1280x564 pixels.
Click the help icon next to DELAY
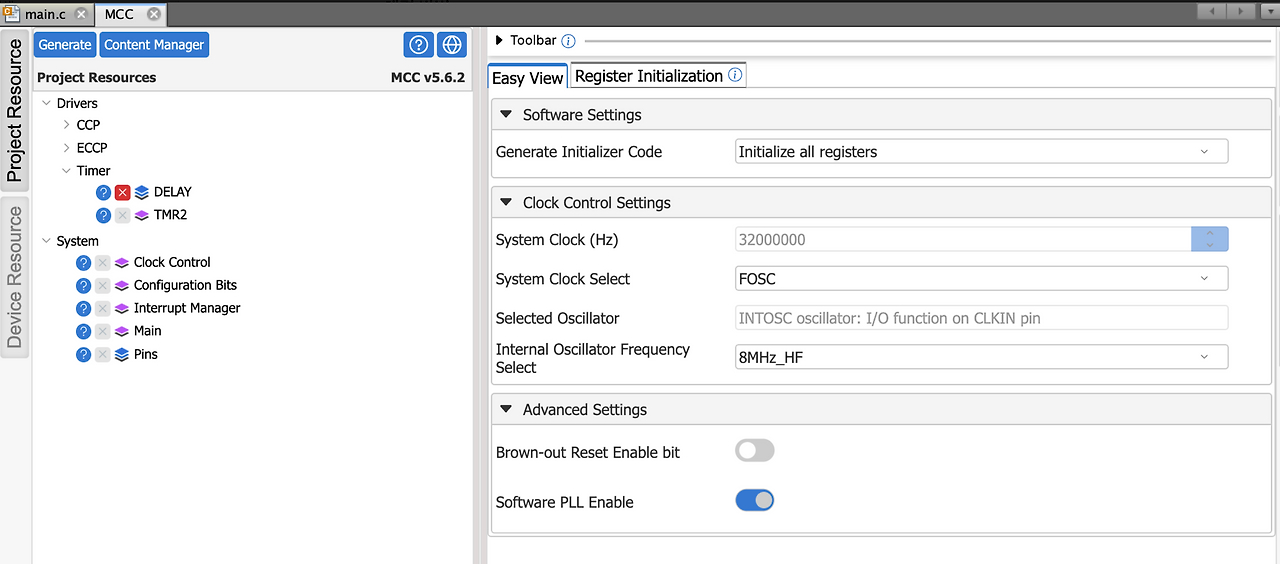103,192
